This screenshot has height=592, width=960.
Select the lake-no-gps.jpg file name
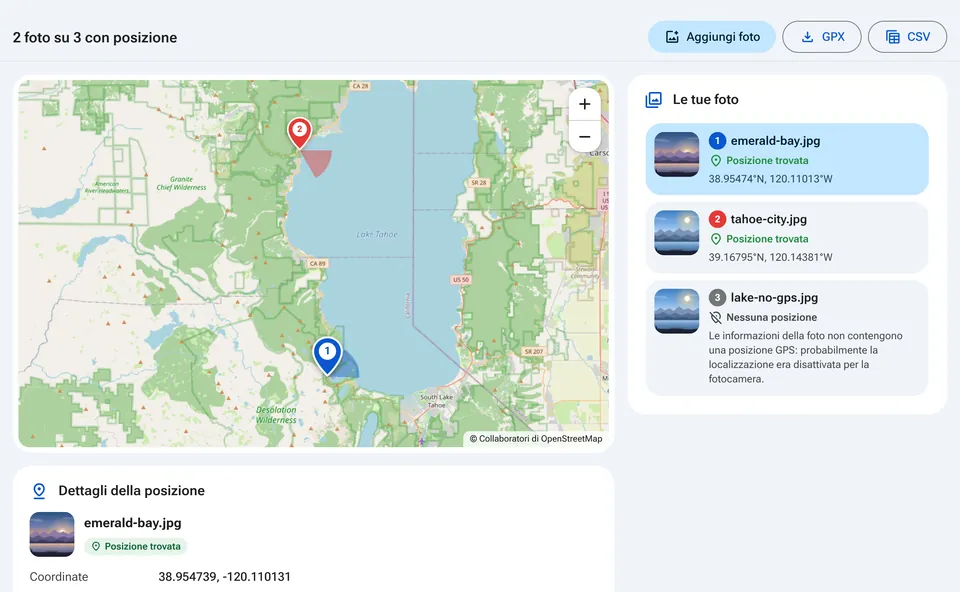pos(774,298)
